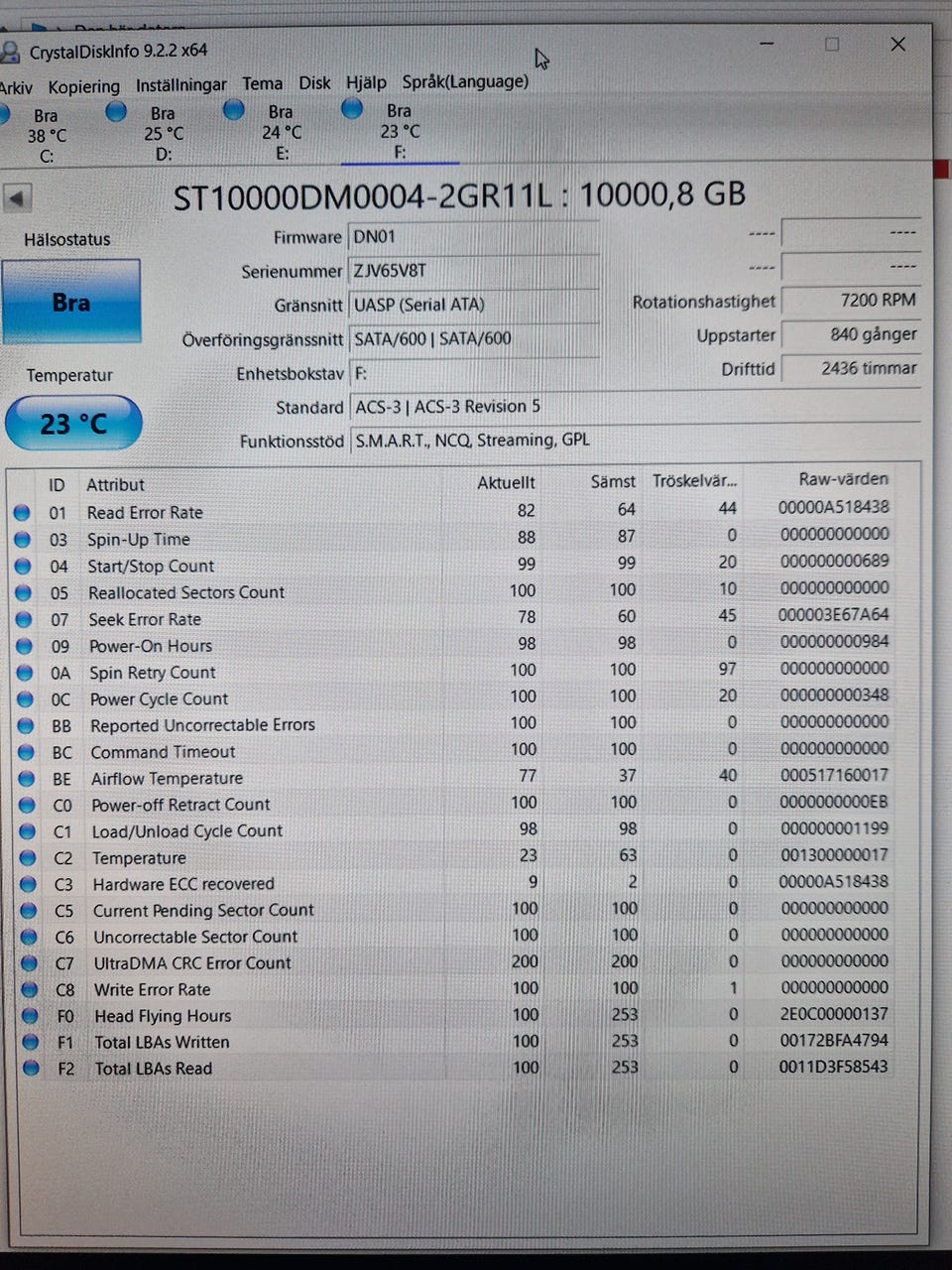The image size is (952, 1270).
Task: Click status icon for Spin Retry Count
Action: point(25,673)
